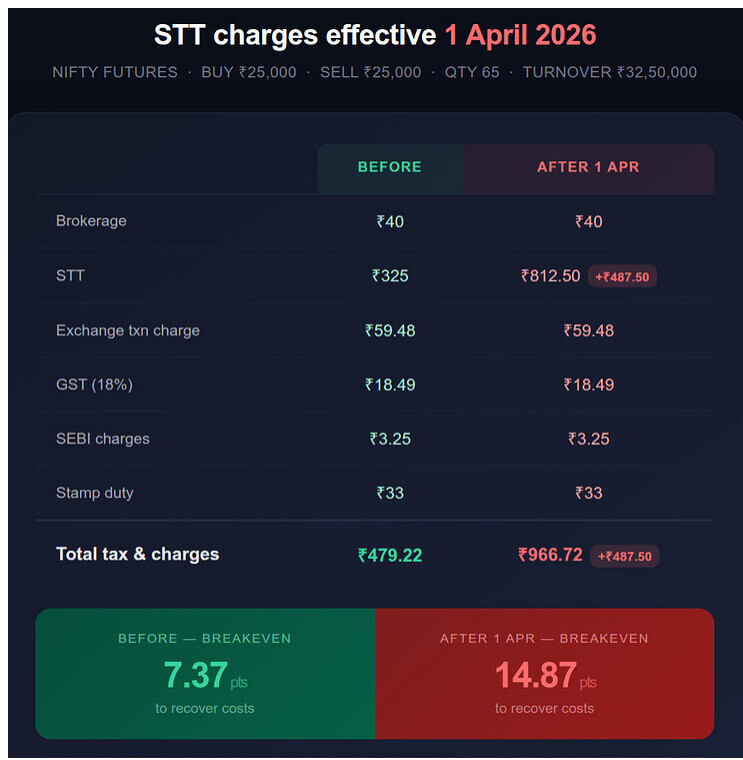Click the +₹487.50 badge in STT row

(622, 277)
